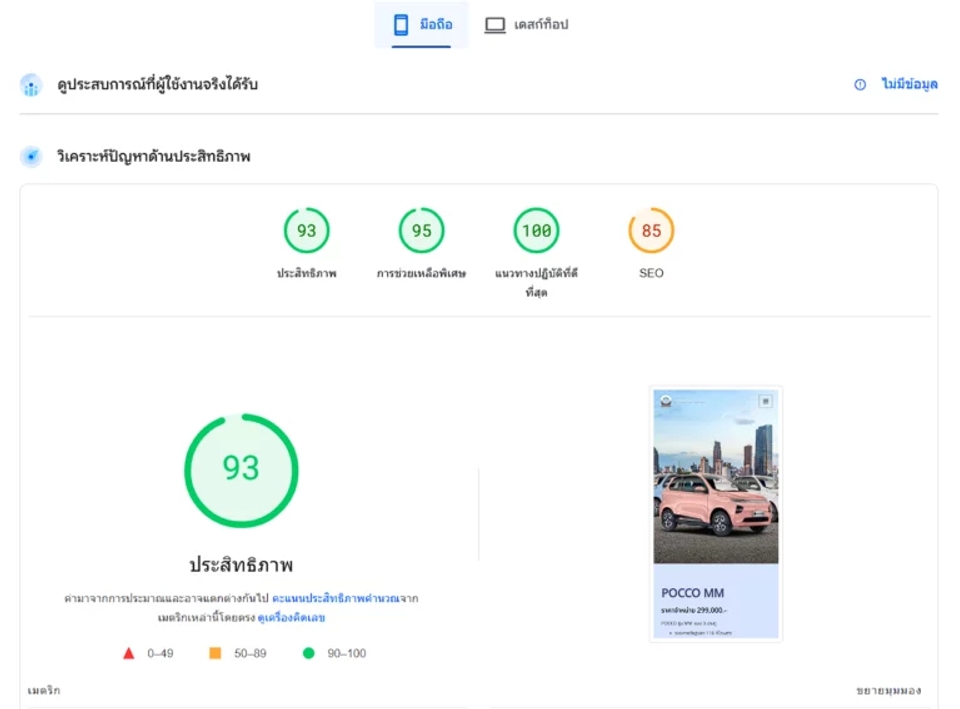Select the 100 best practices gauge

tap(536, 231)
